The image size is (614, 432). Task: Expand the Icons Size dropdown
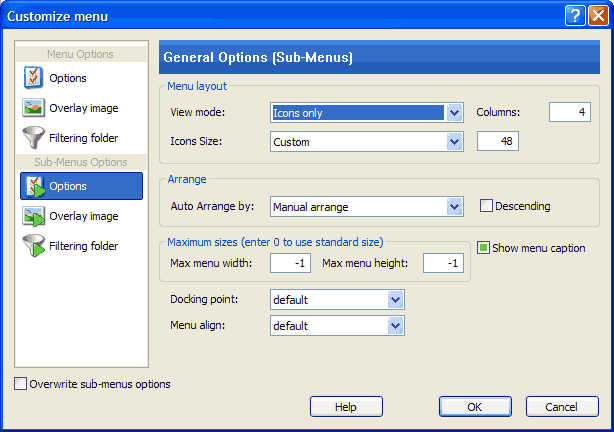coord(455,142)
